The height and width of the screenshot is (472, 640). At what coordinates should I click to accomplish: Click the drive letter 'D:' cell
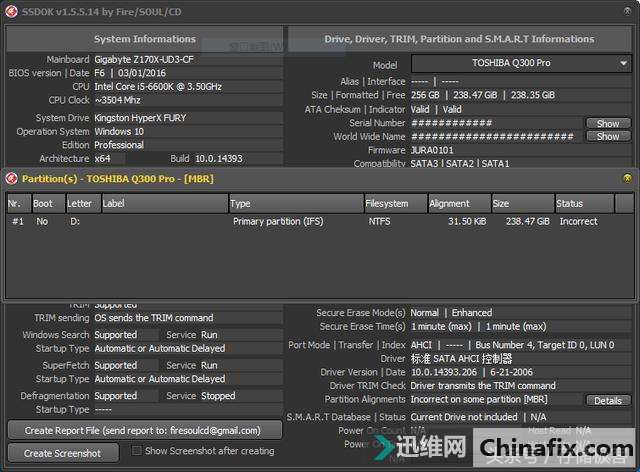(75, 221)
